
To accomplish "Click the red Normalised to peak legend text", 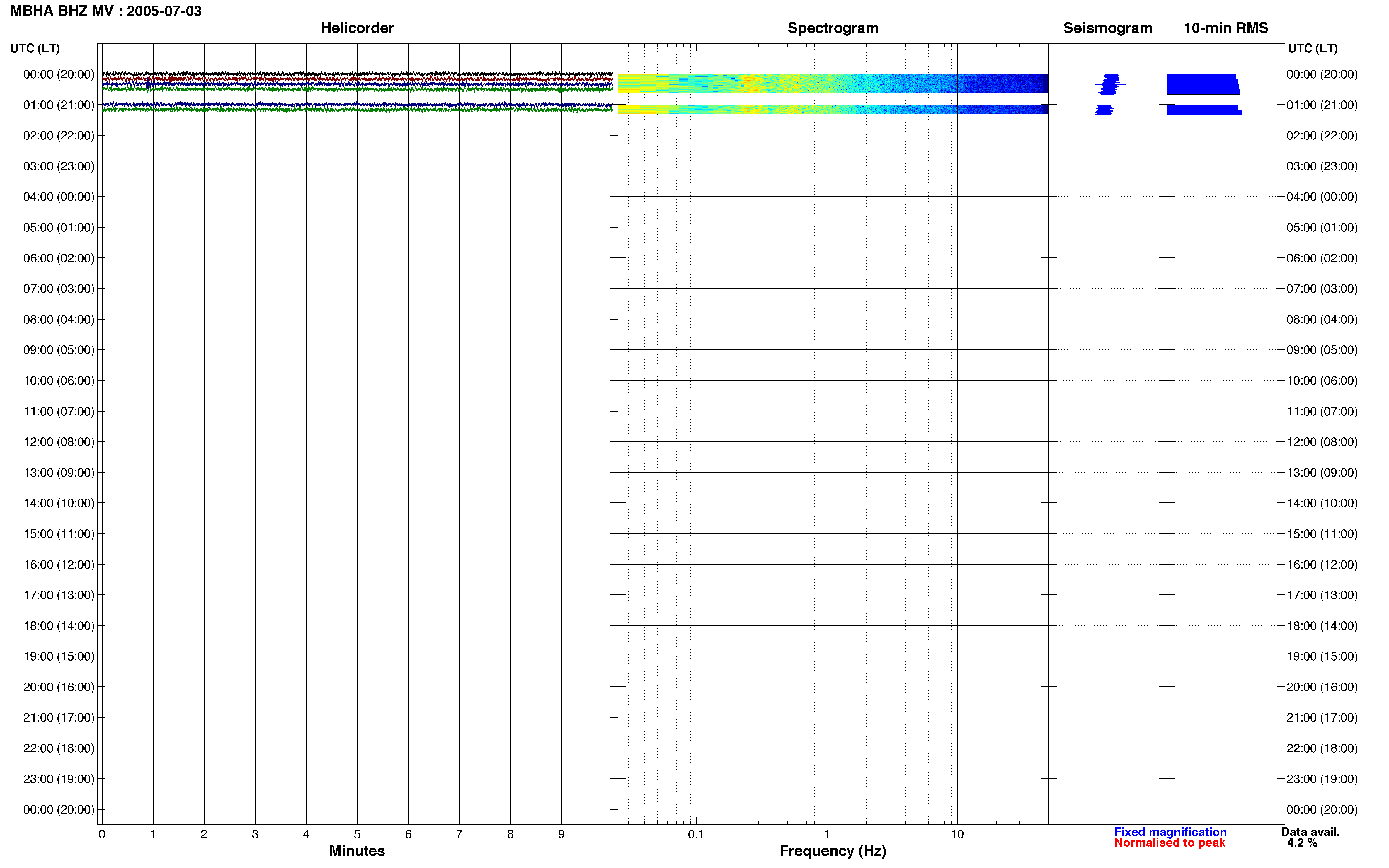I will 1170,843.
